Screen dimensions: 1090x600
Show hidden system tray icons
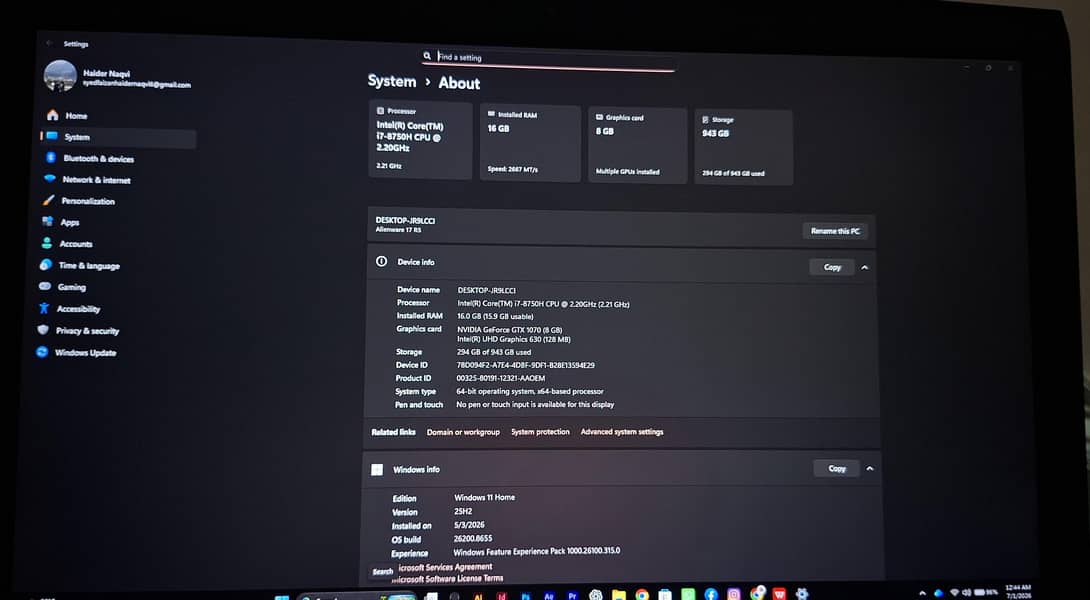pos(922,594)
